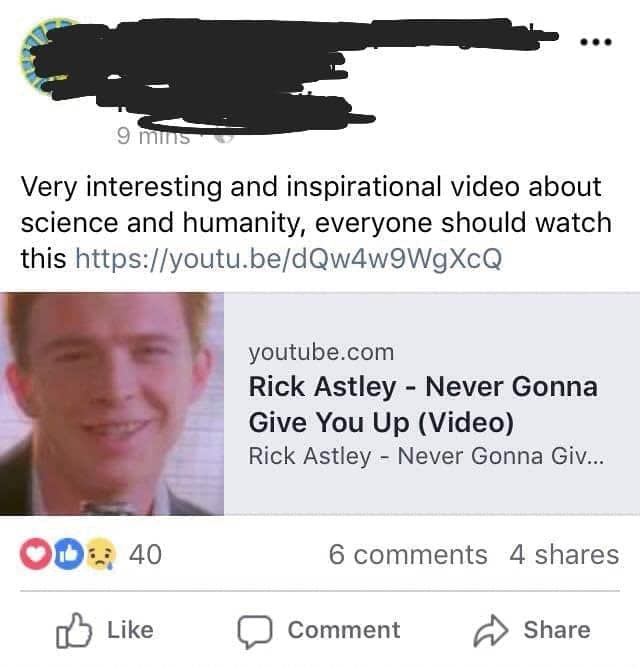640x668 pixels.
Task: Click the red heart reaction icon
Action: click(x=35, y=554)
